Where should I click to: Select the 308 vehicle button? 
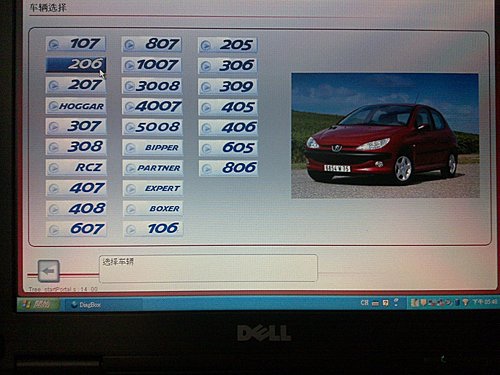click(76, 147)
